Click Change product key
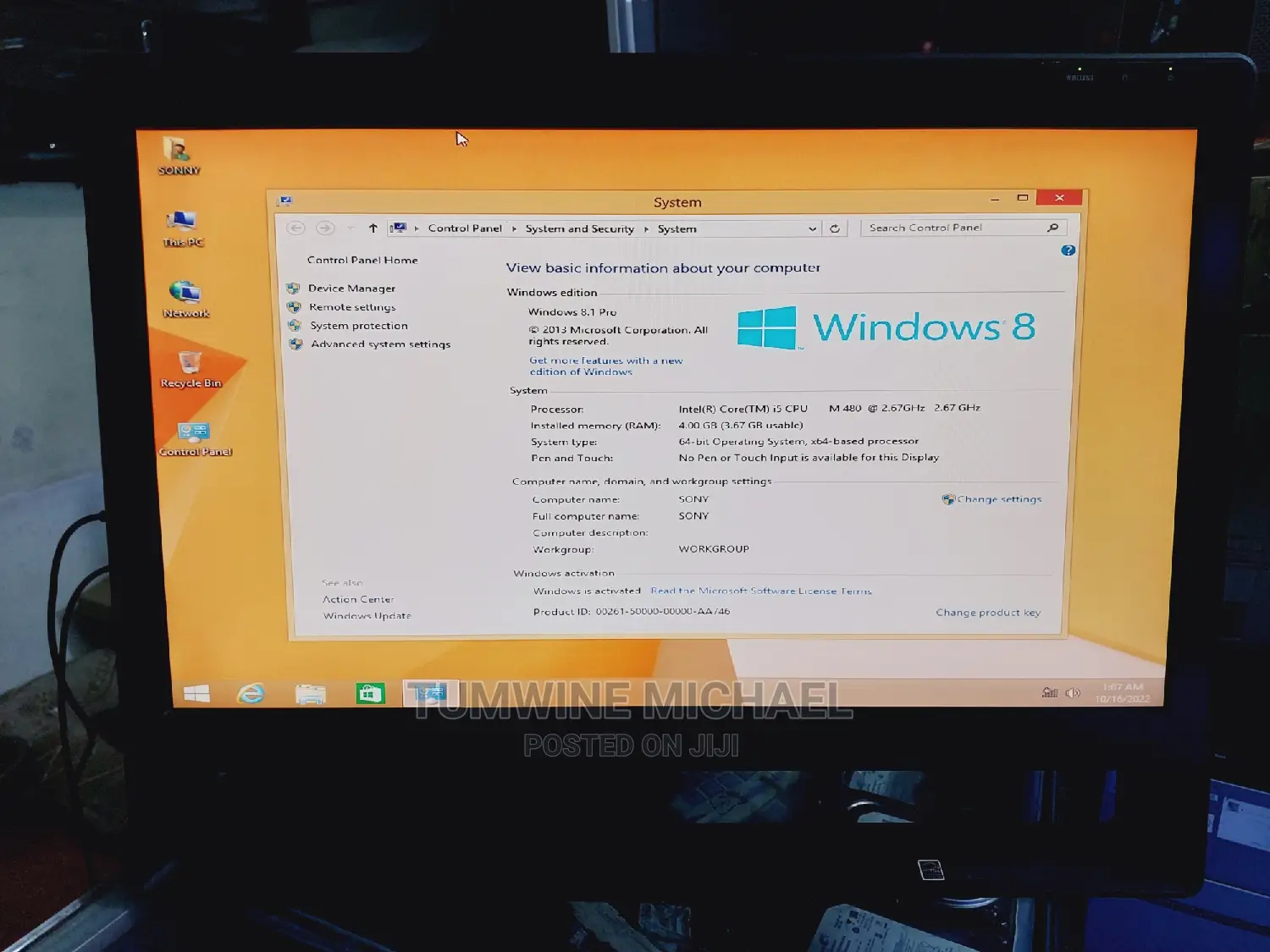Screen dimensions: 1270x952 coord(988,613)
